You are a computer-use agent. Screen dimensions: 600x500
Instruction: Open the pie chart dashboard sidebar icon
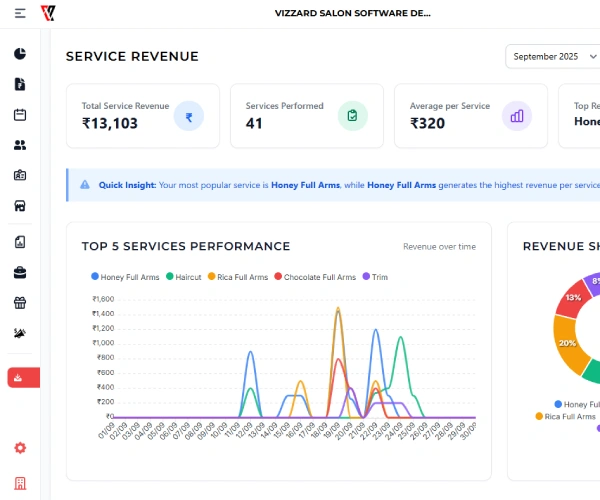(20, 54)
